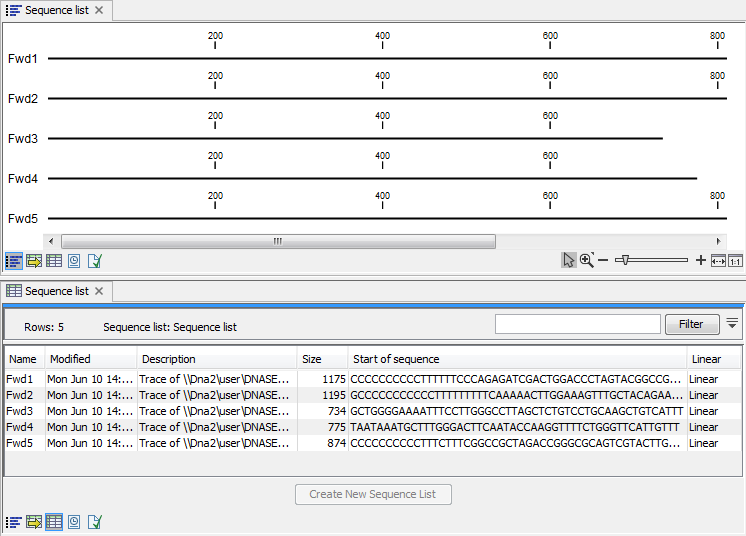
Task: Select the arrow selection mode tool
Action: pos(569,260)
